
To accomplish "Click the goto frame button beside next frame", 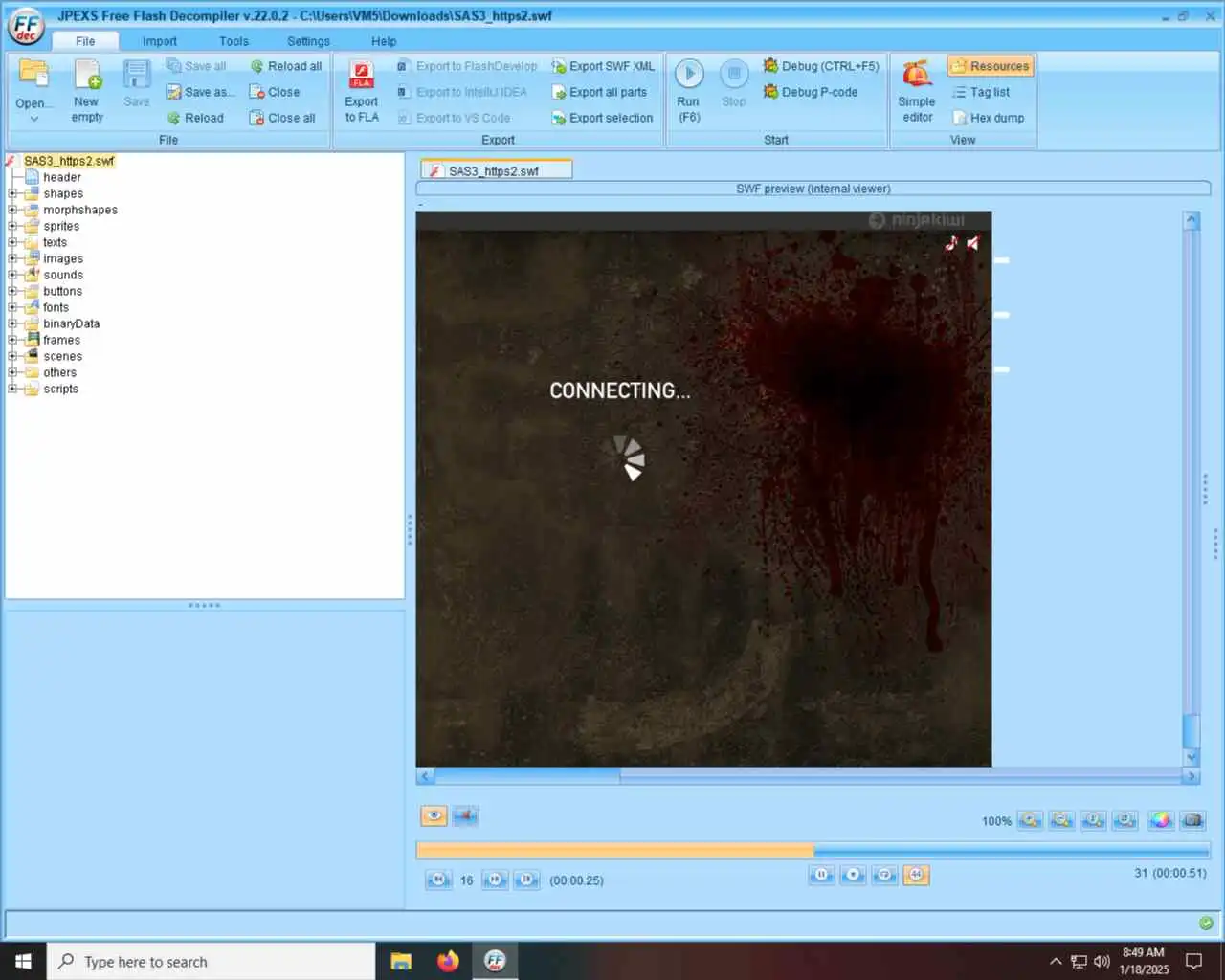I will pyautogui.click(x=526, y=880).
